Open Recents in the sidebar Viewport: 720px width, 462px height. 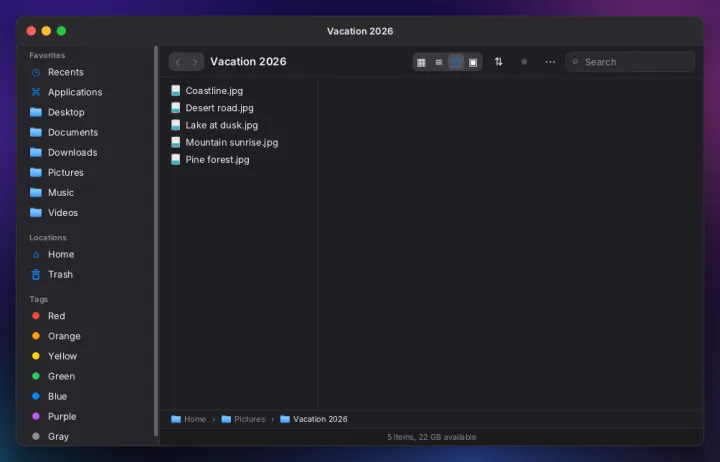[x=90, y=72]
